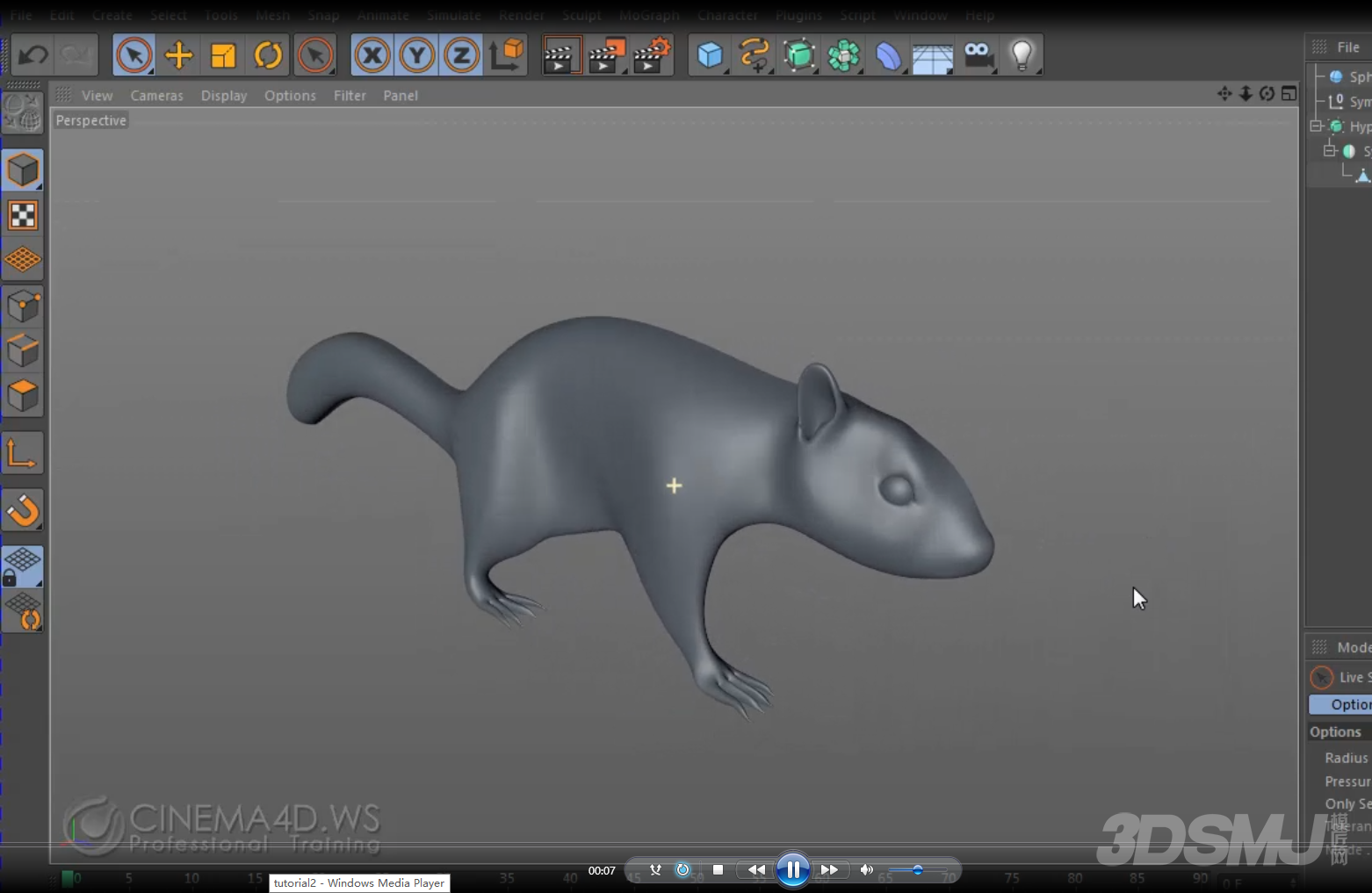Viewport: 1372px width, 893px height.
Task: Mute the media player volume
Action: (x=866, y=869)
